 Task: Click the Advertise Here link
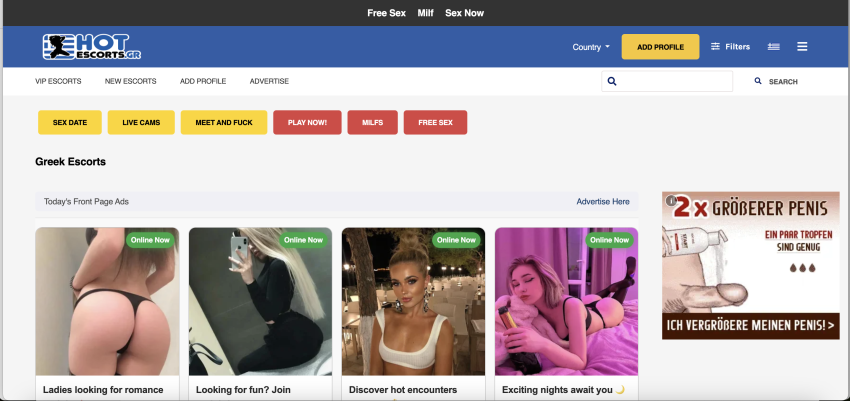603,202
